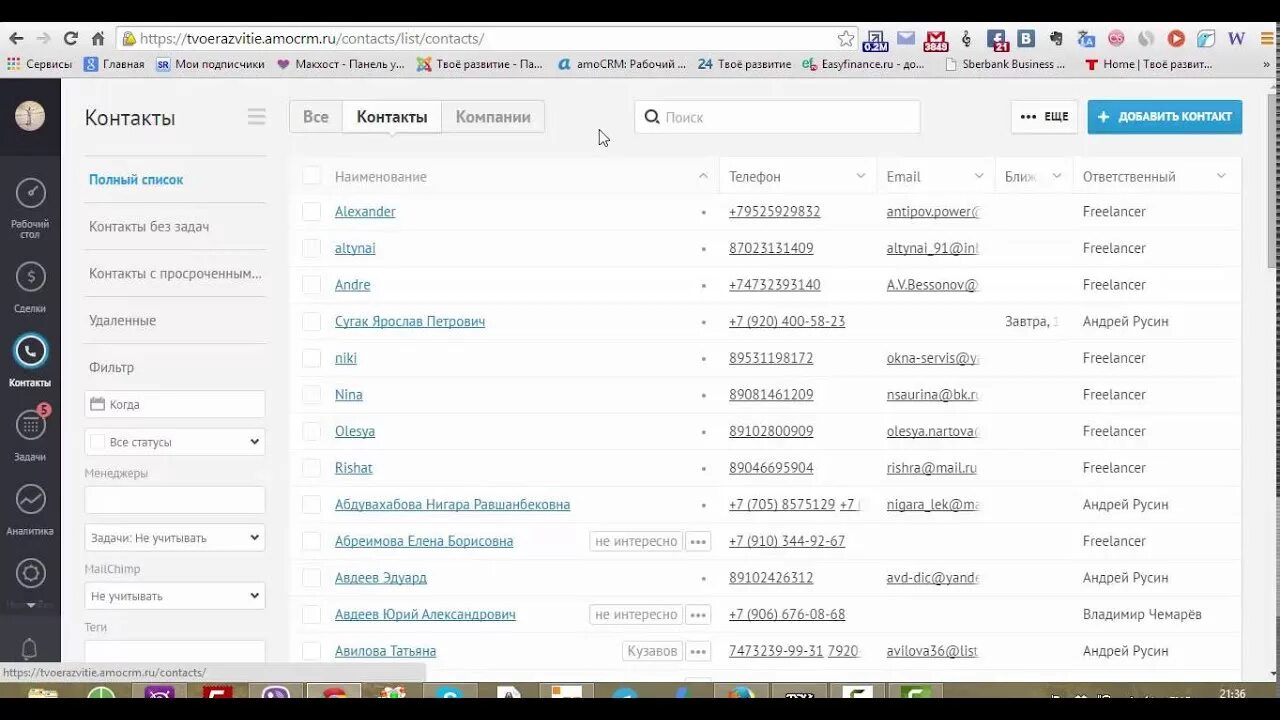
Task: Click the browser home button
Action: 98,38
